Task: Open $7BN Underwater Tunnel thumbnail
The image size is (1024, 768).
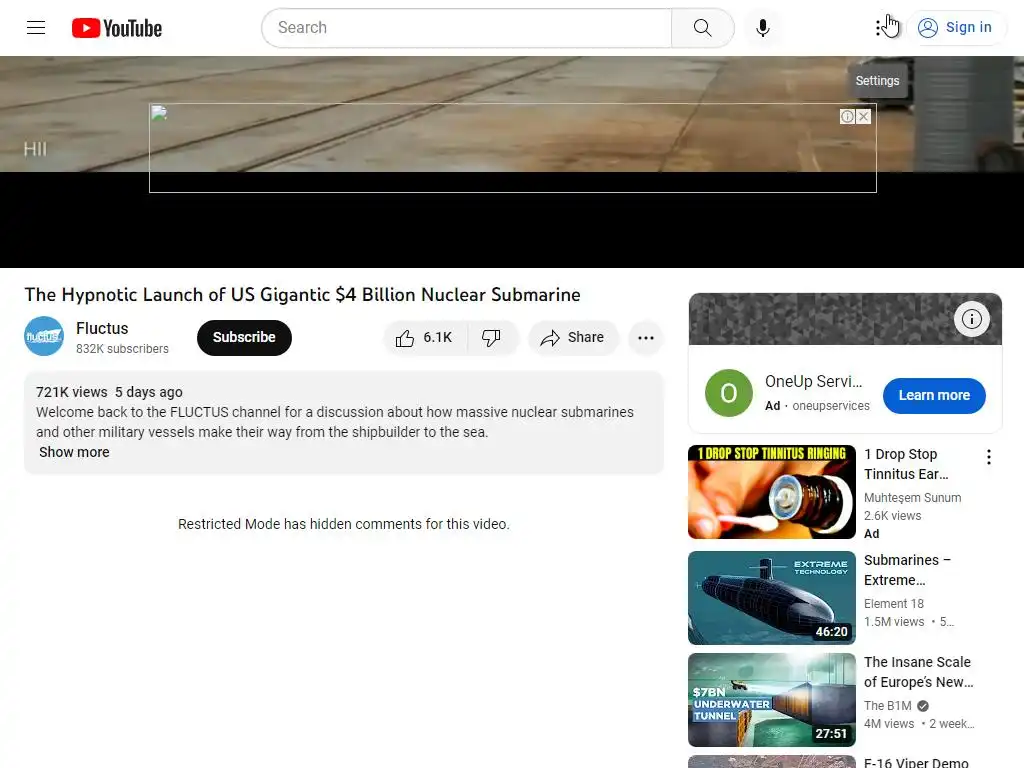Action: click(x=772, y=700)
